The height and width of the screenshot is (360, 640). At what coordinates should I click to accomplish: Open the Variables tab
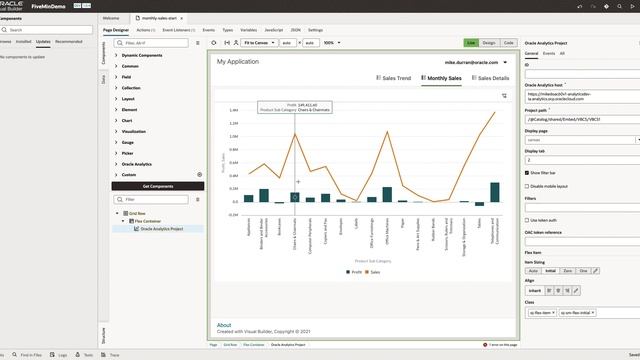(248, 30)
